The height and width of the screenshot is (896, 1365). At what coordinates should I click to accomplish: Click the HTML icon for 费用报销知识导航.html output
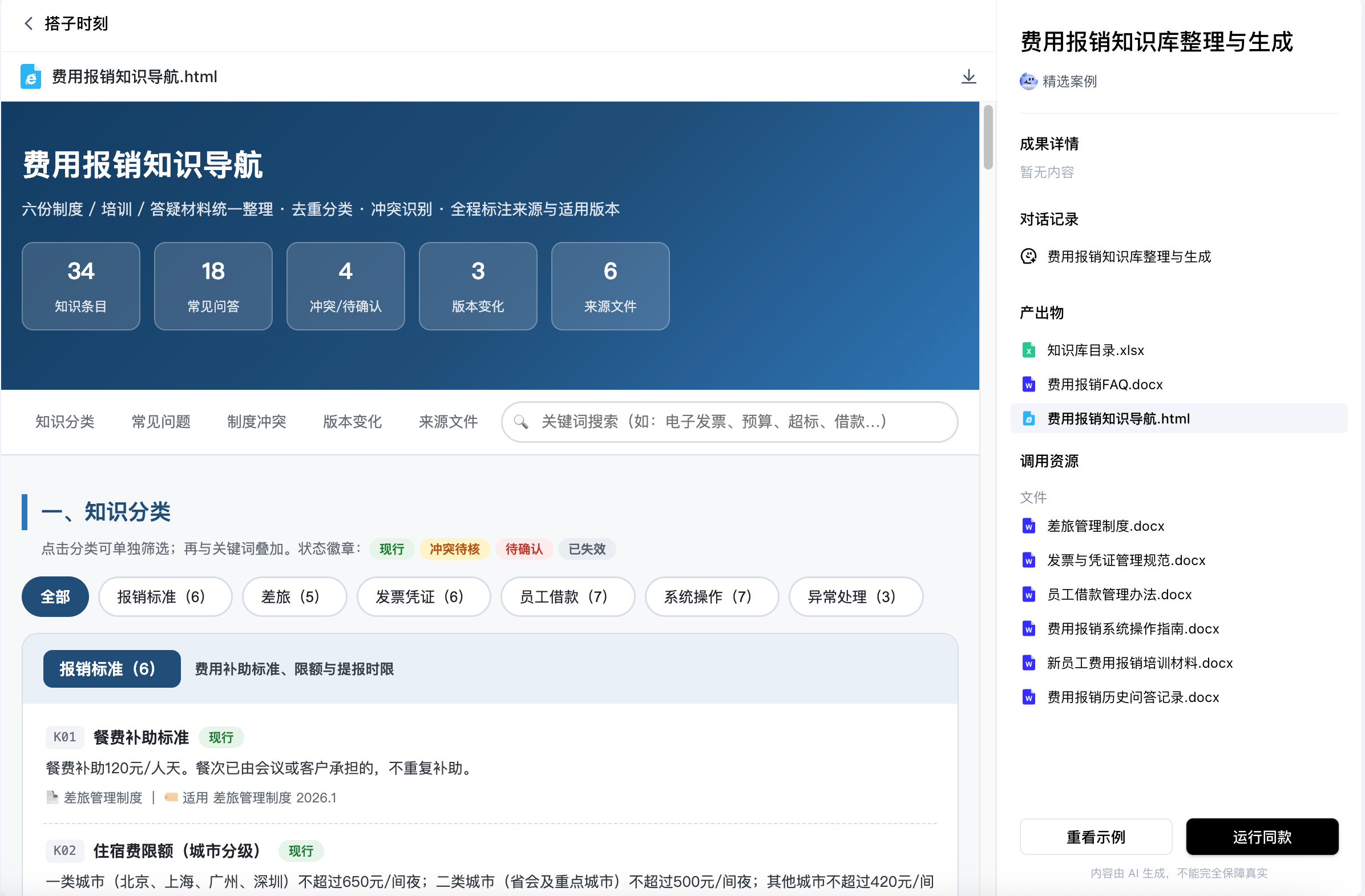click(x=1029, y=419)
